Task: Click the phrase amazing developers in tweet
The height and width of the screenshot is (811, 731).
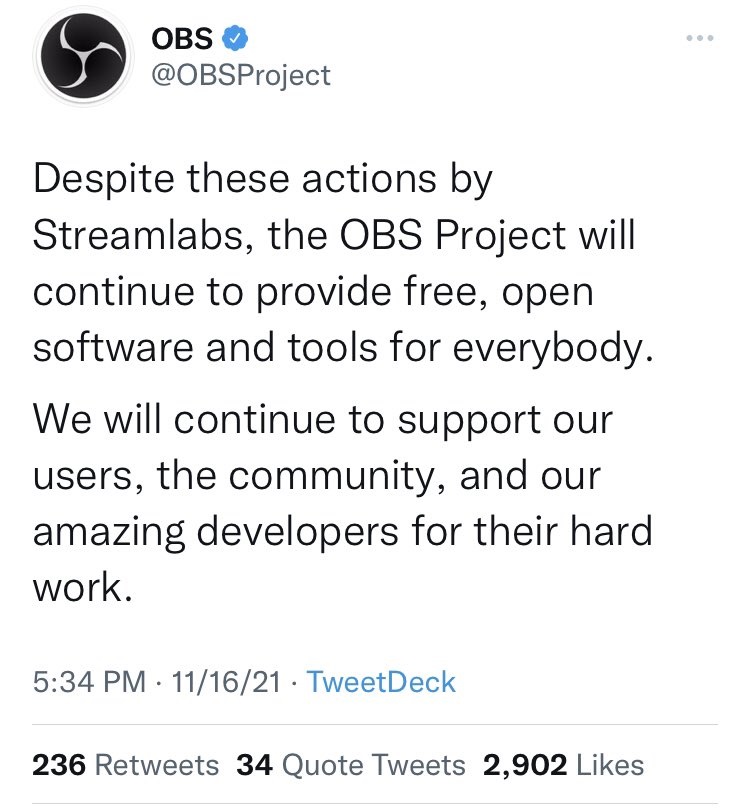Action: 215,532
